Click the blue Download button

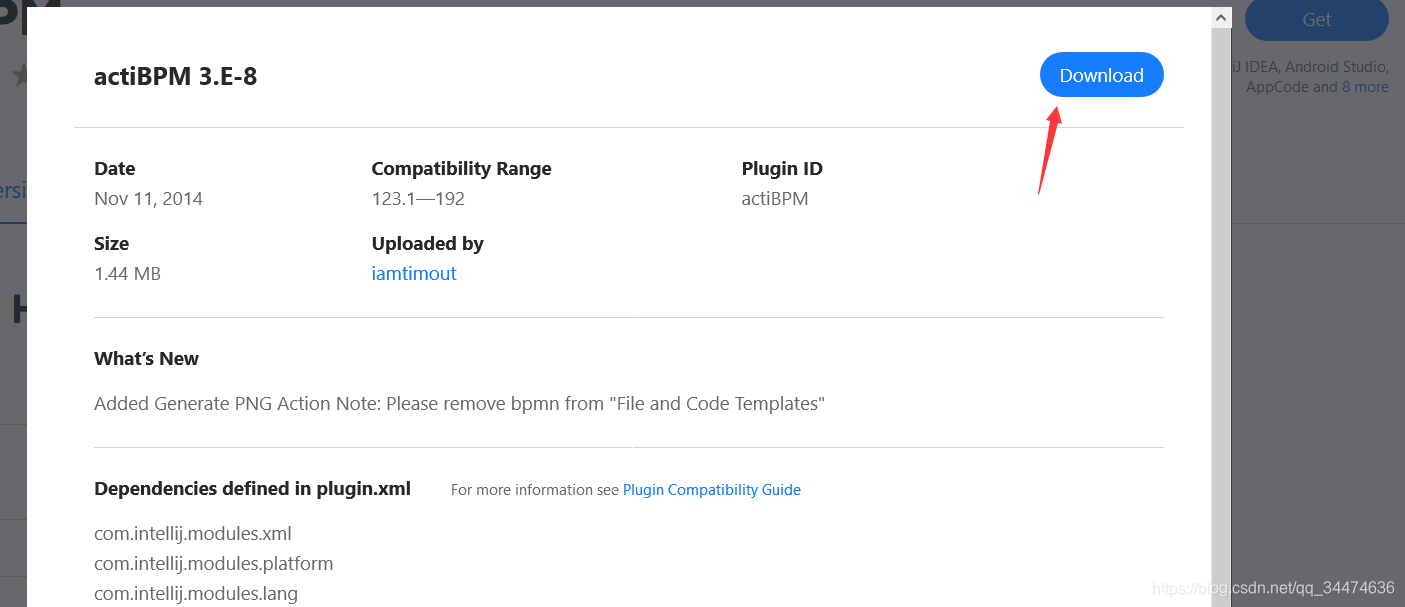[1101, 75]
